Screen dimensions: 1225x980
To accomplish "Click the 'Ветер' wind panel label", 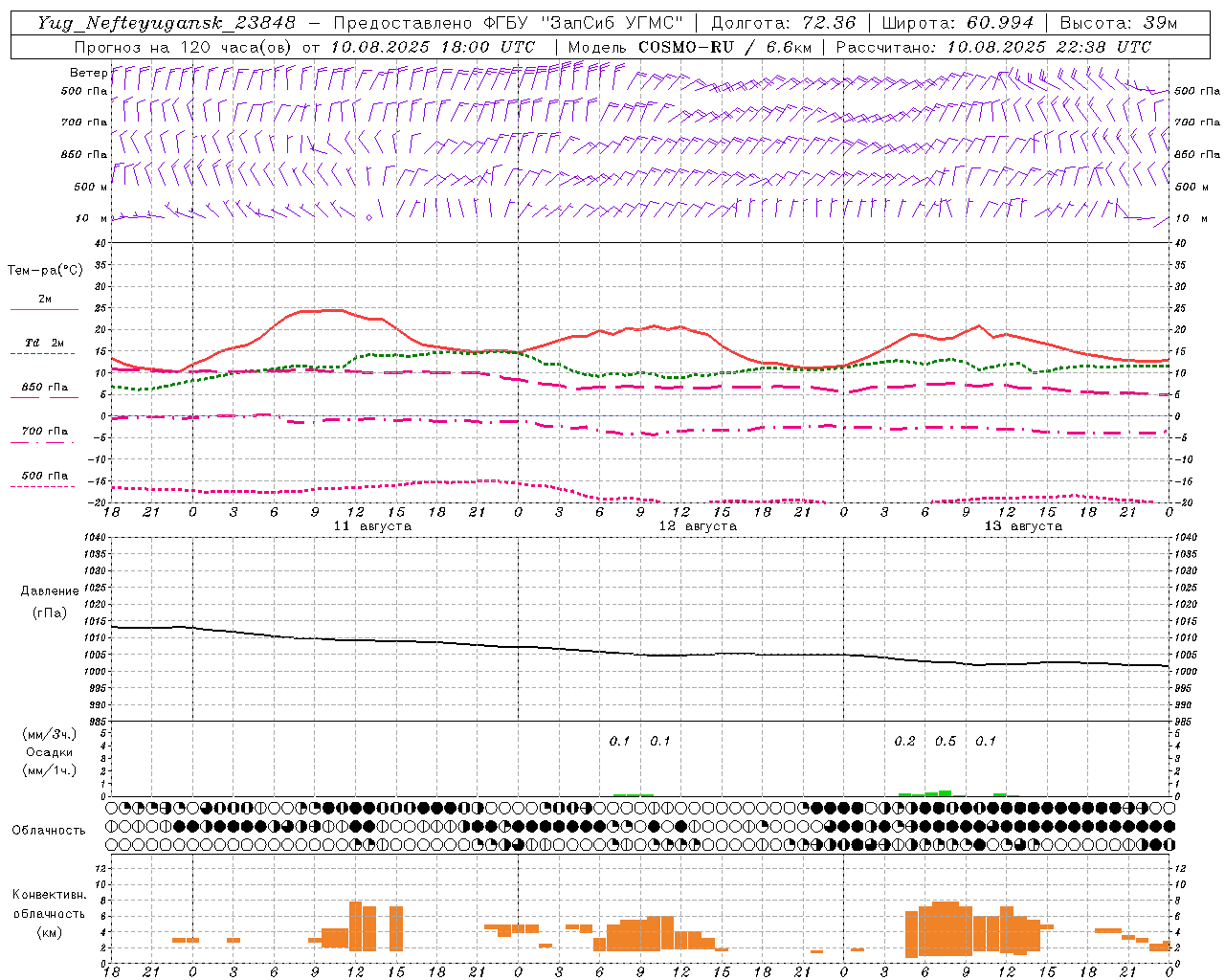I will click(x=89, y=73).
